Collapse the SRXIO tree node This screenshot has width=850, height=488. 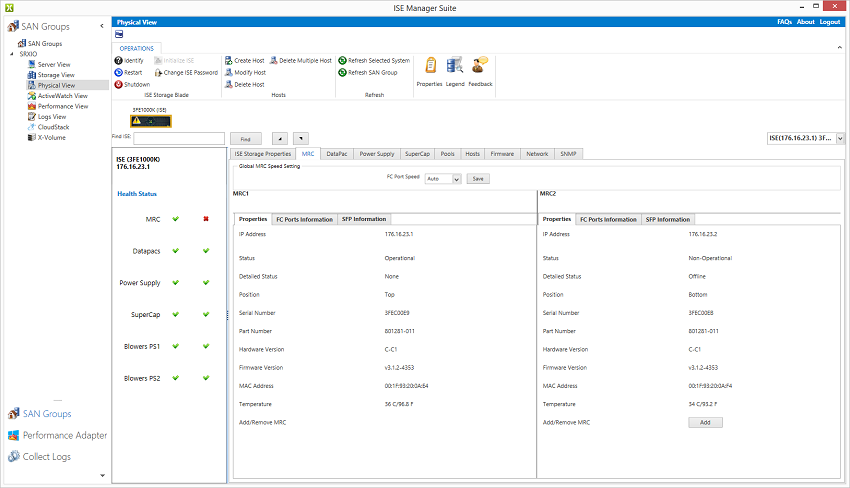point(12,54)
